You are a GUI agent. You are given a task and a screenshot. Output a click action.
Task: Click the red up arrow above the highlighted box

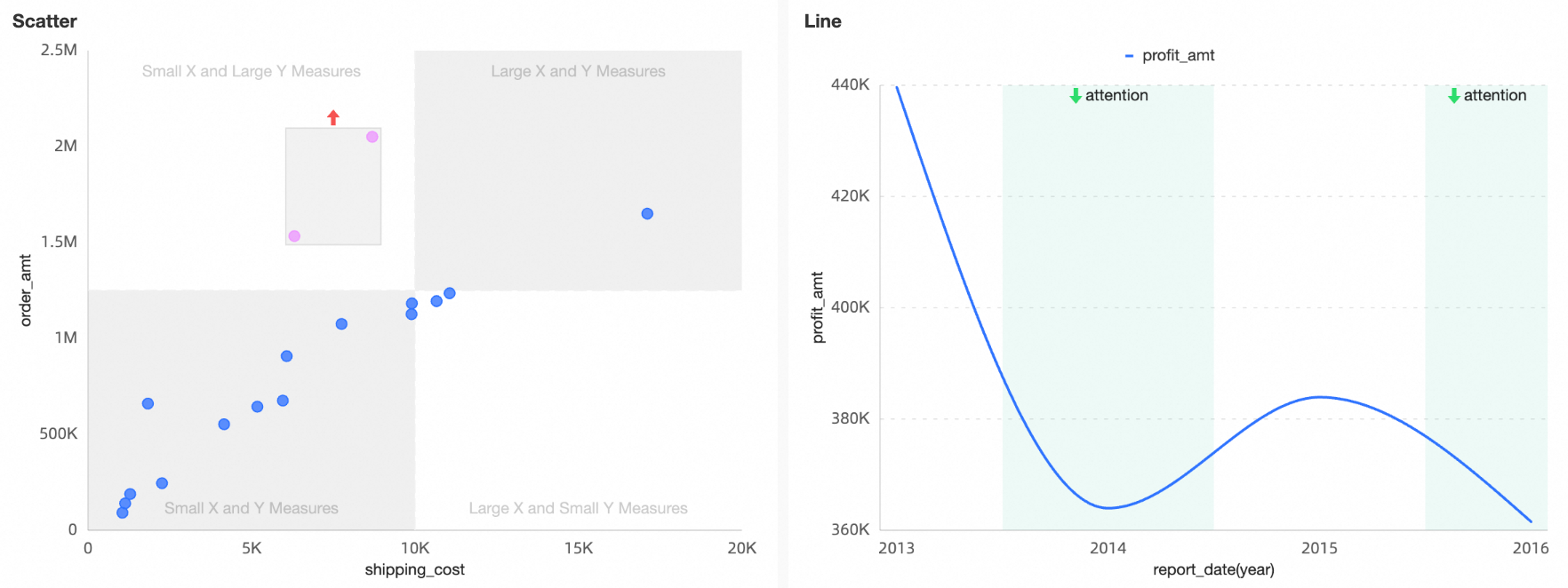(x=333, y=117)
